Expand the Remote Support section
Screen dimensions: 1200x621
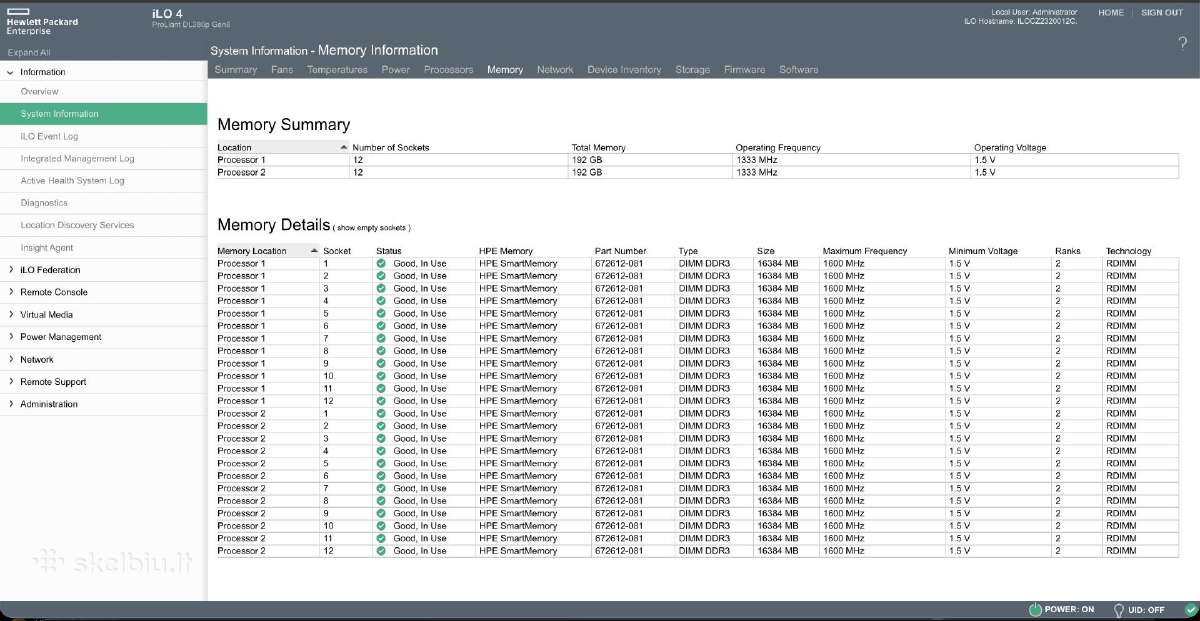coord(10,382)
